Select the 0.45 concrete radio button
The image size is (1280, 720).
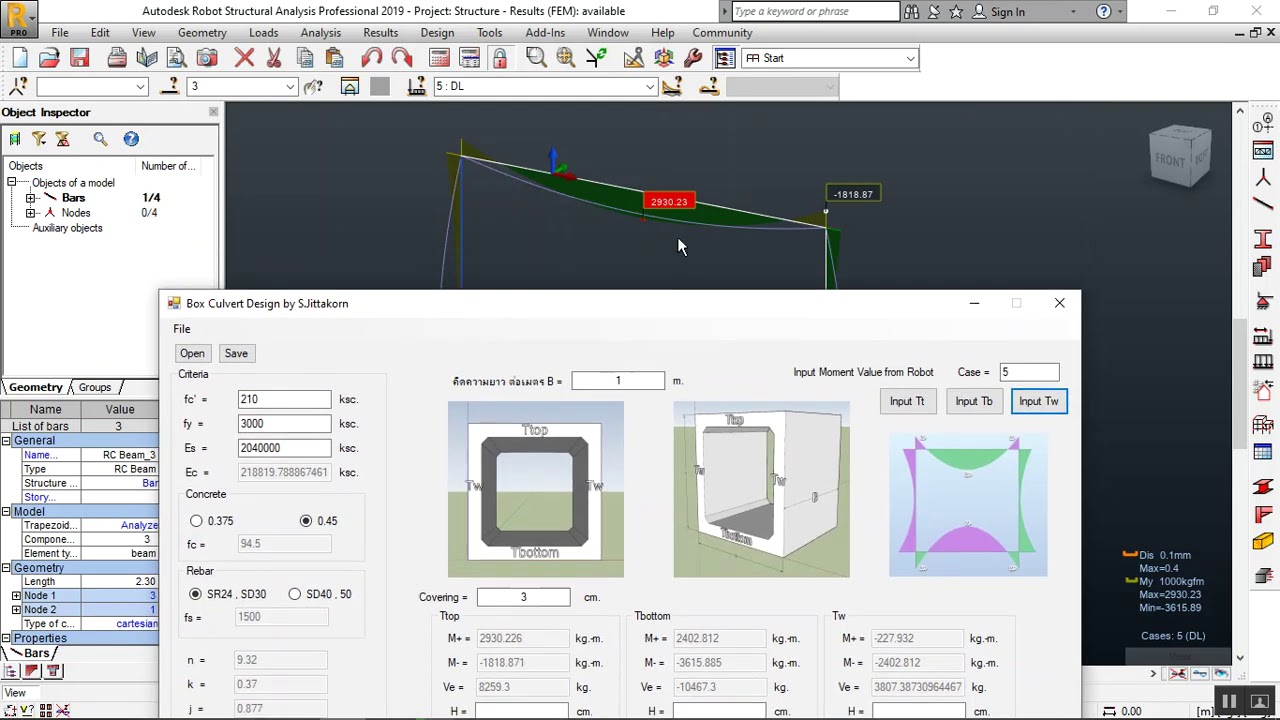pos(306,521)
